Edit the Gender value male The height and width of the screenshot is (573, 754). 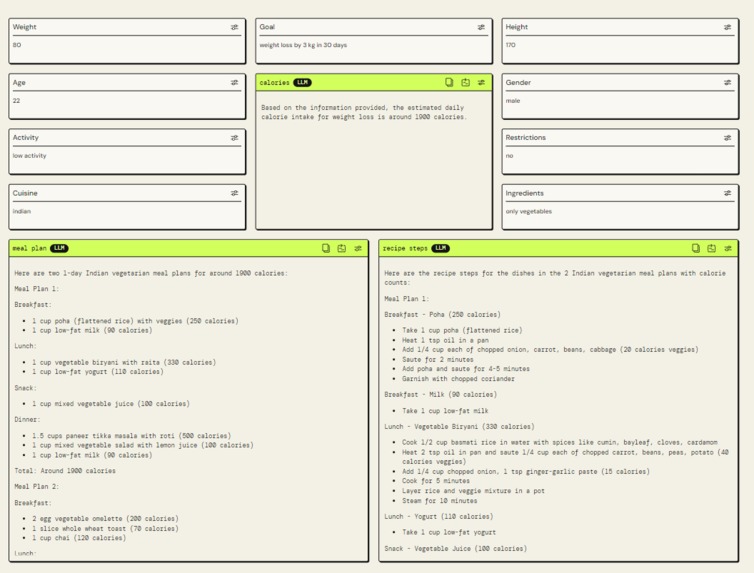pos(513,101)
